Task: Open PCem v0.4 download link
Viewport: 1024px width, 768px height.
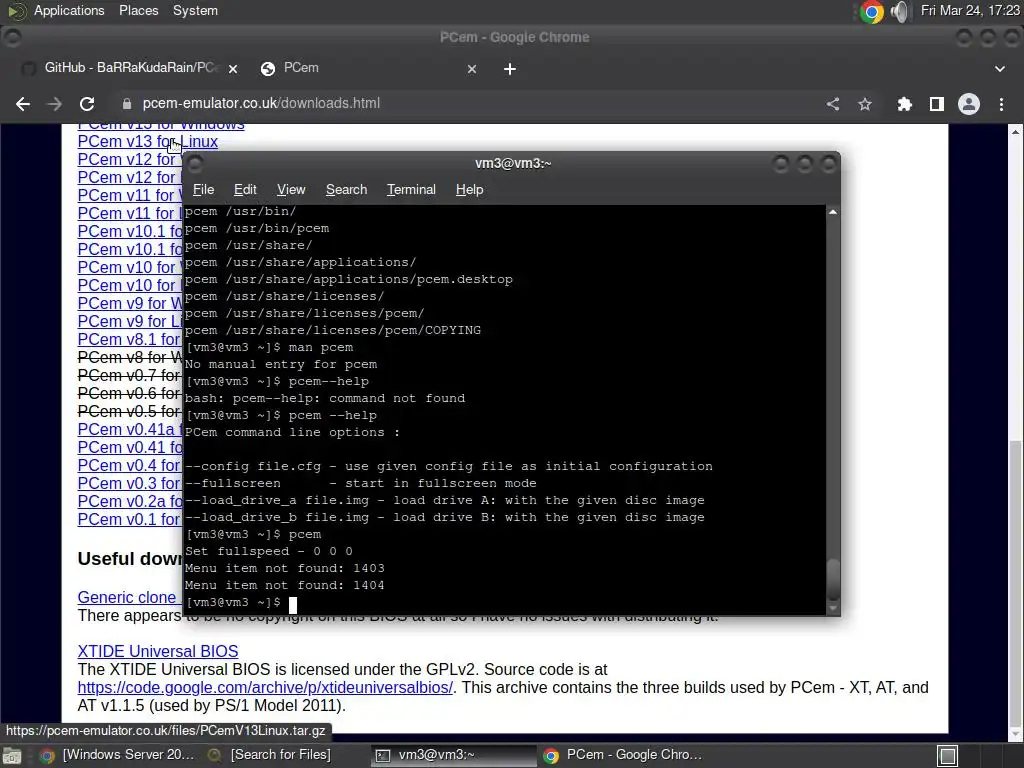Action: pos(129,466)
